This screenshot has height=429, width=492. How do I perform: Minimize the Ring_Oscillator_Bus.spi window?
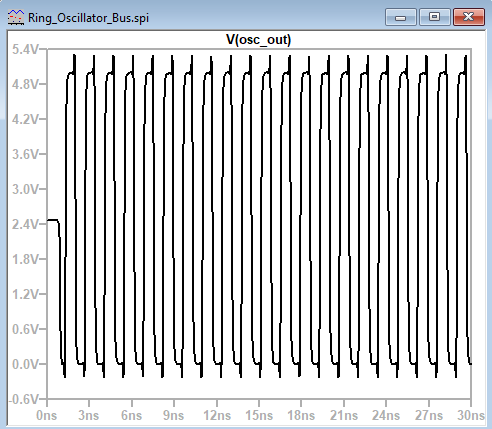401,17
